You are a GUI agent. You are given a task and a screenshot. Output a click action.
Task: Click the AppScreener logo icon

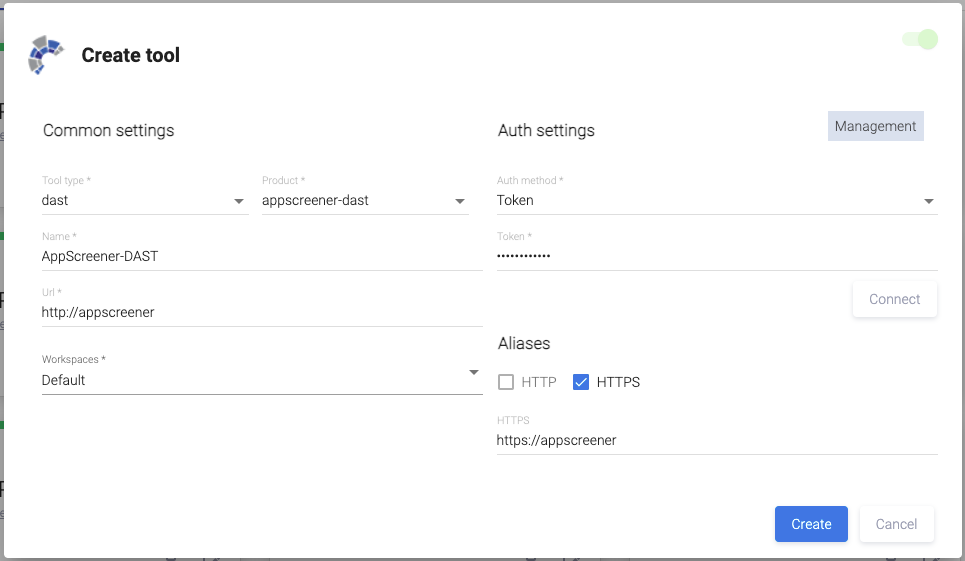[46, 55]
